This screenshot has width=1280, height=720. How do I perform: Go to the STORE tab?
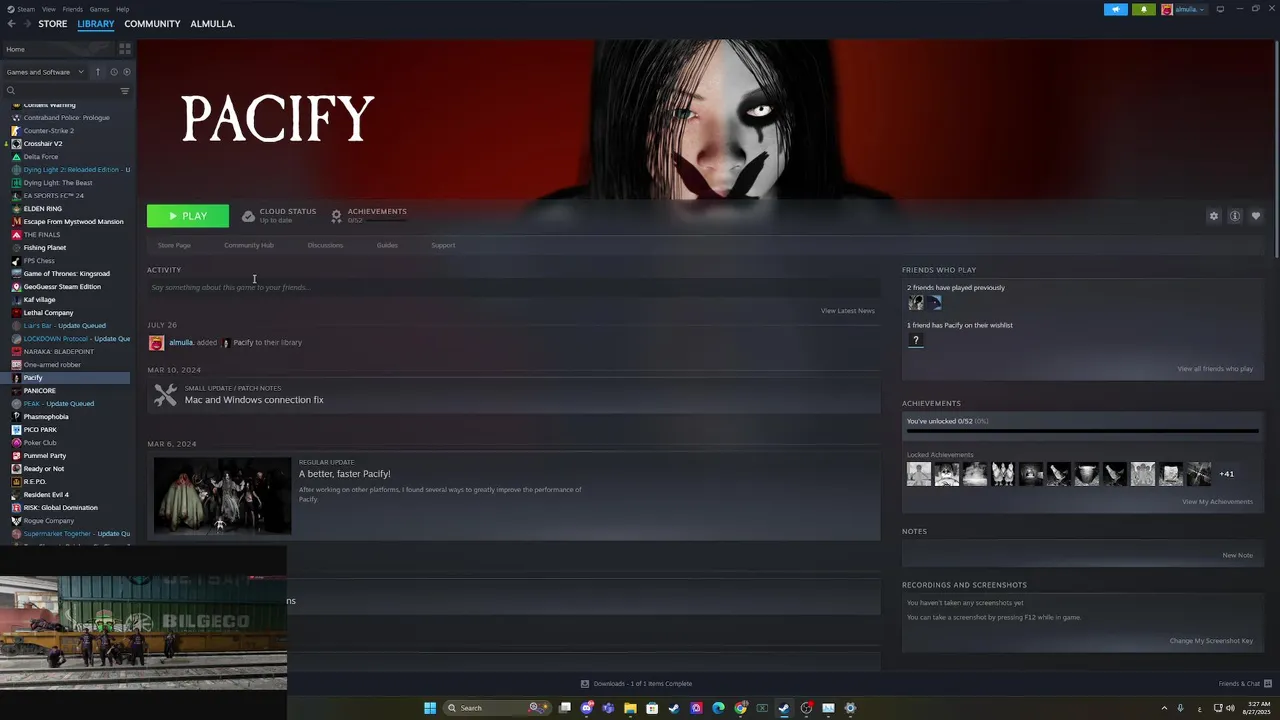click(53, 24)
